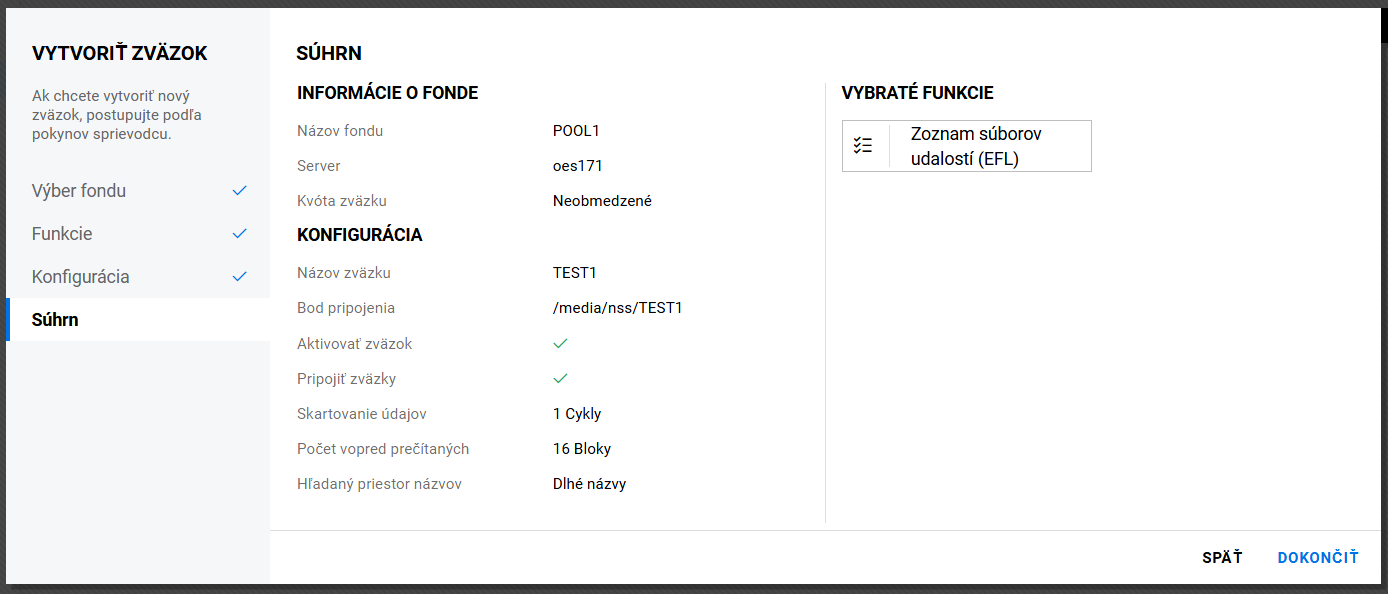Select the Súhrn wizard step

coord(55,320)
